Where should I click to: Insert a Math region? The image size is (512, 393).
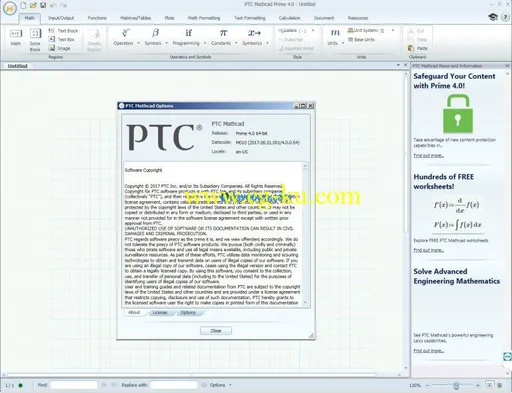pos(16,37)
